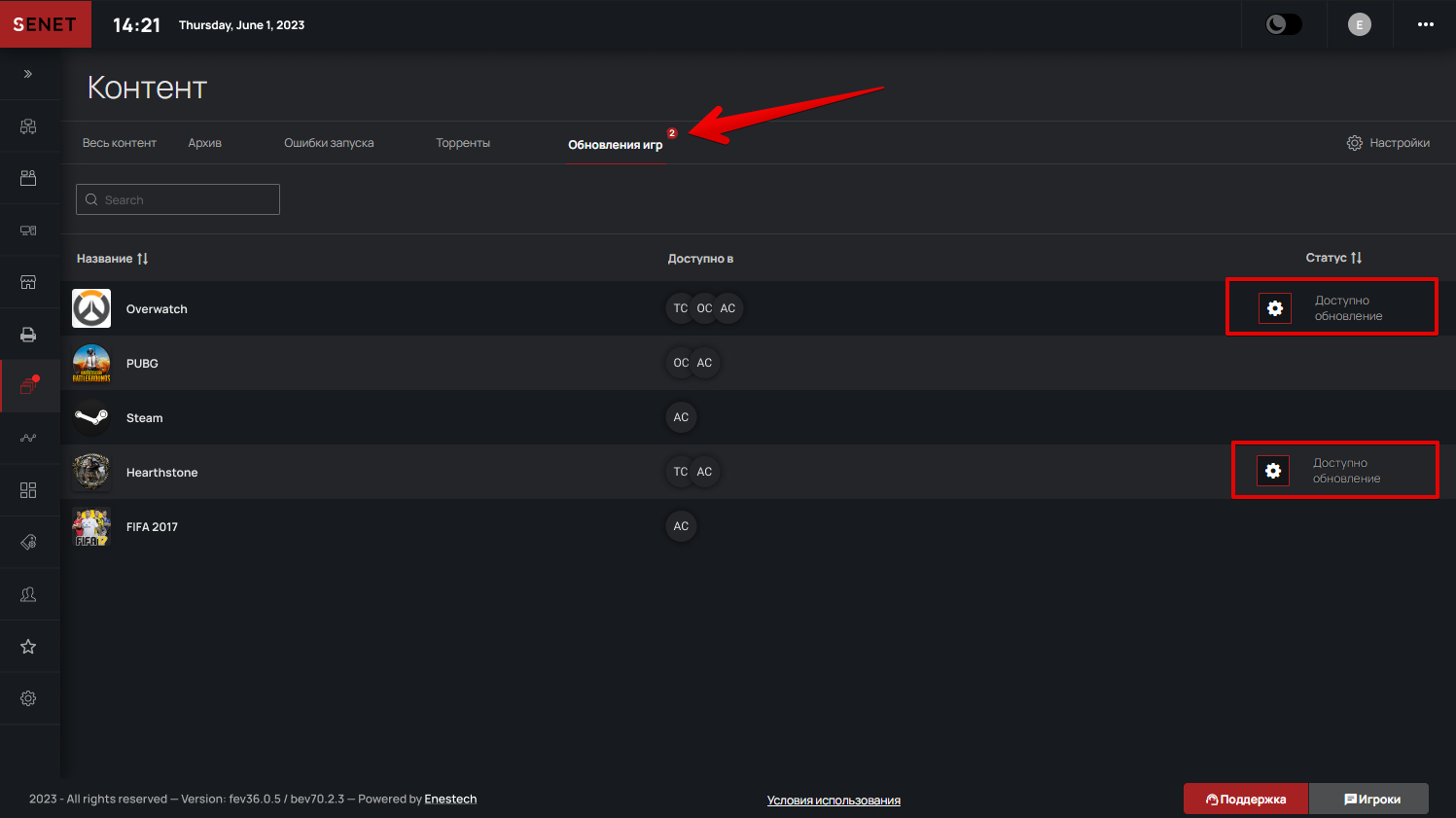1456x818 pixels.
Task: Click the SENET logo
Action: pyautogui.click(x=45, y=24)
